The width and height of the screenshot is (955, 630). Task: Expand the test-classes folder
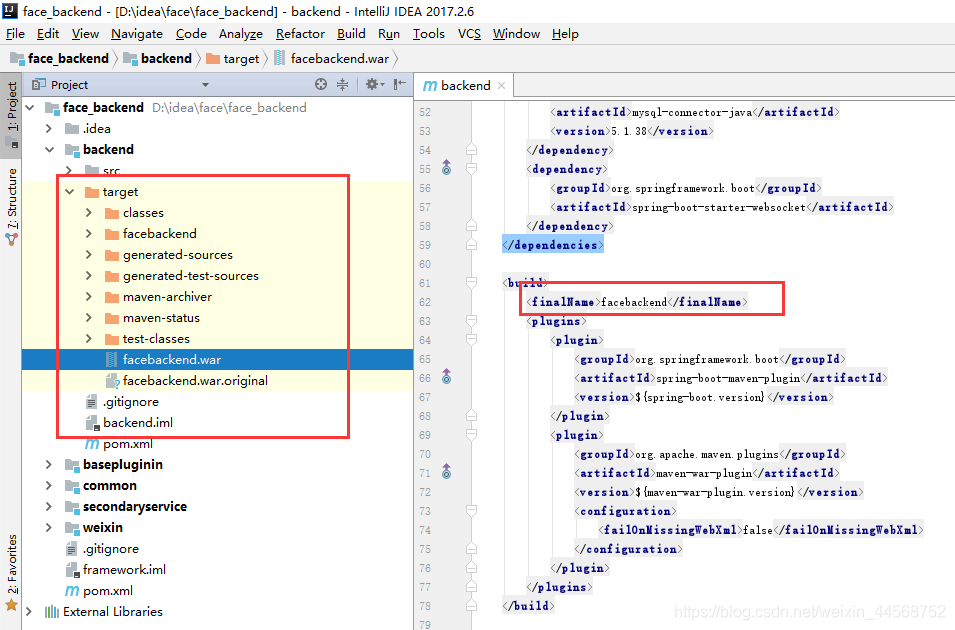89,339
